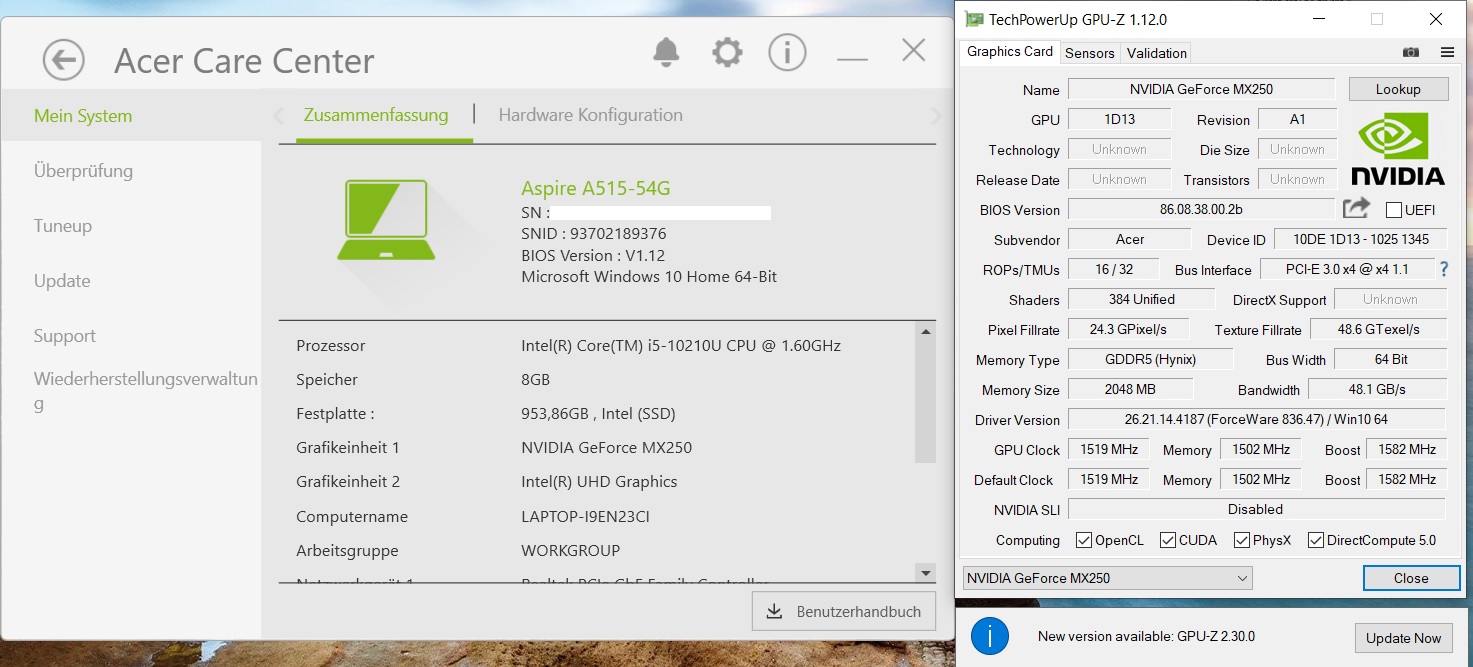Click the Memory Size field 2048 MB
The width and height of the screenshot is (1473, 667).
pyautogui.click(x=1131, y=389)
